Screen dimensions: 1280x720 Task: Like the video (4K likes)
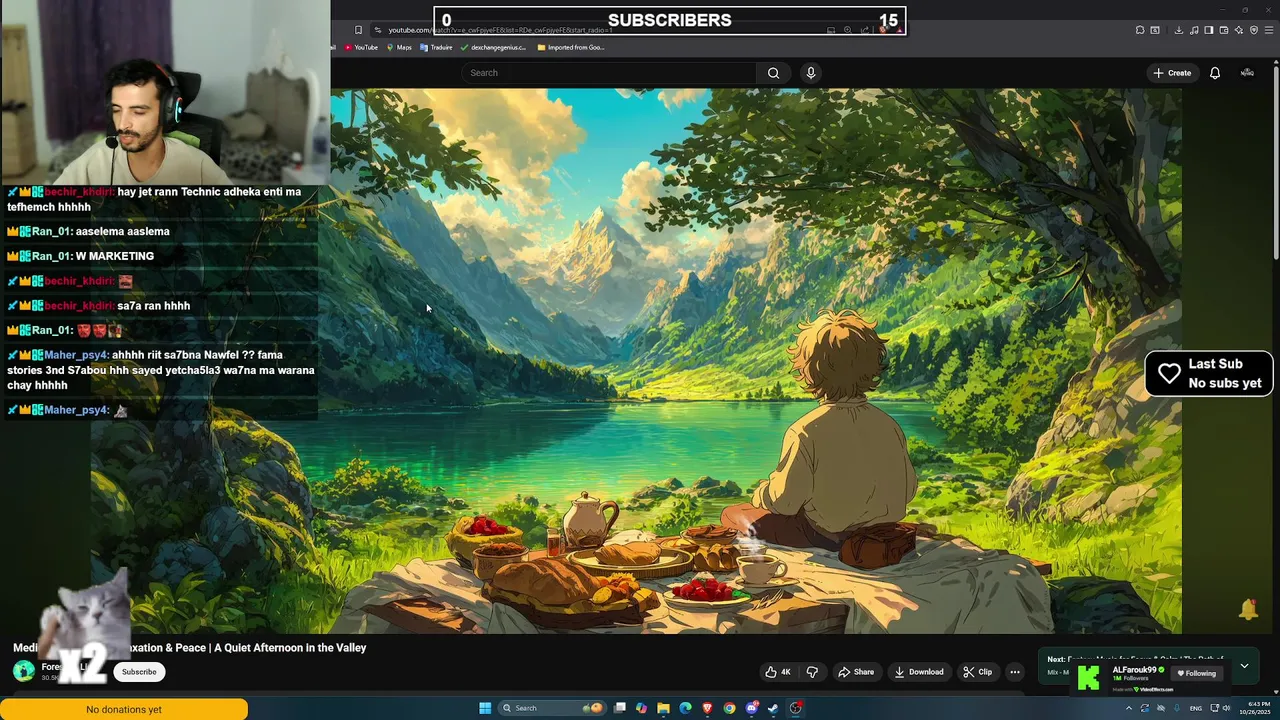point(778,672)
